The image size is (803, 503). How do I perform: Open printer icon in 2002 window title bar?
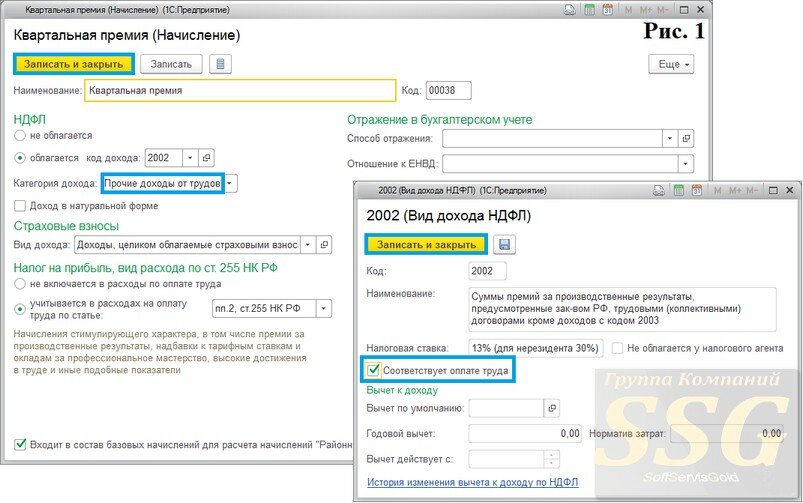click(659, 191)
